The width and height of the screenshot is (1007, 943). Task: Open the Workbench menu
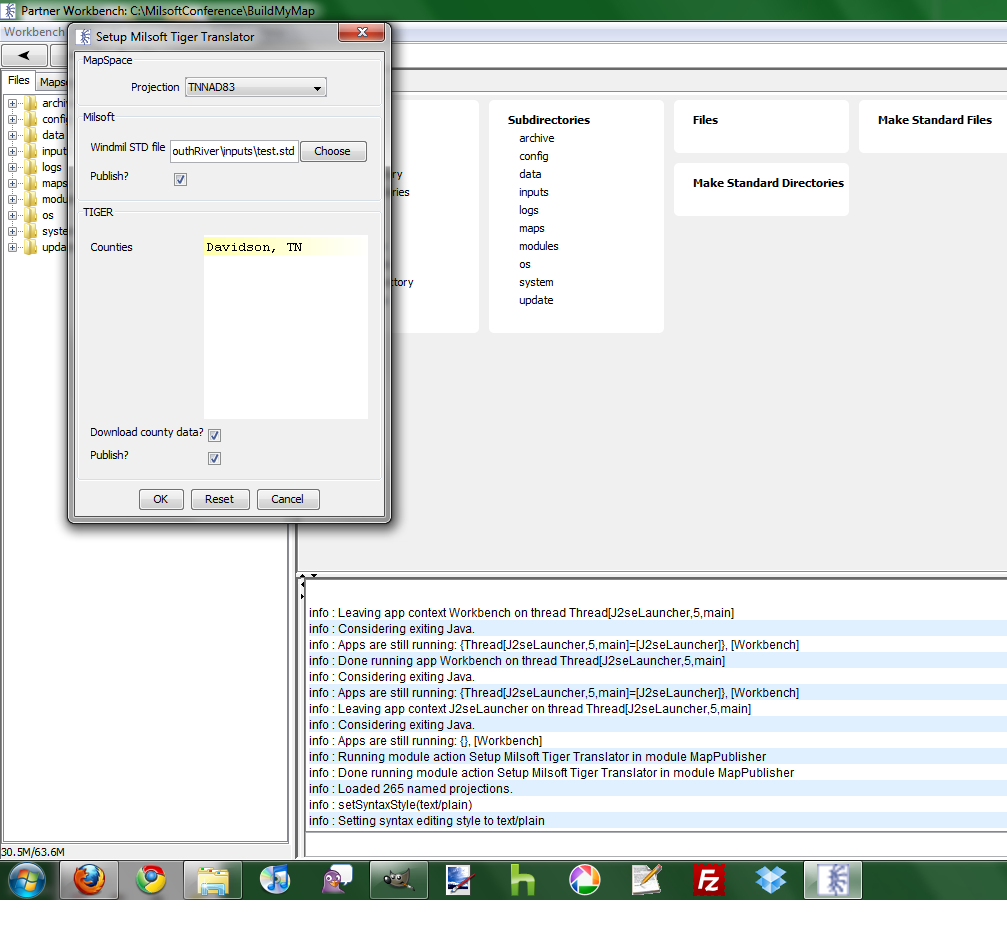[34, 32]
